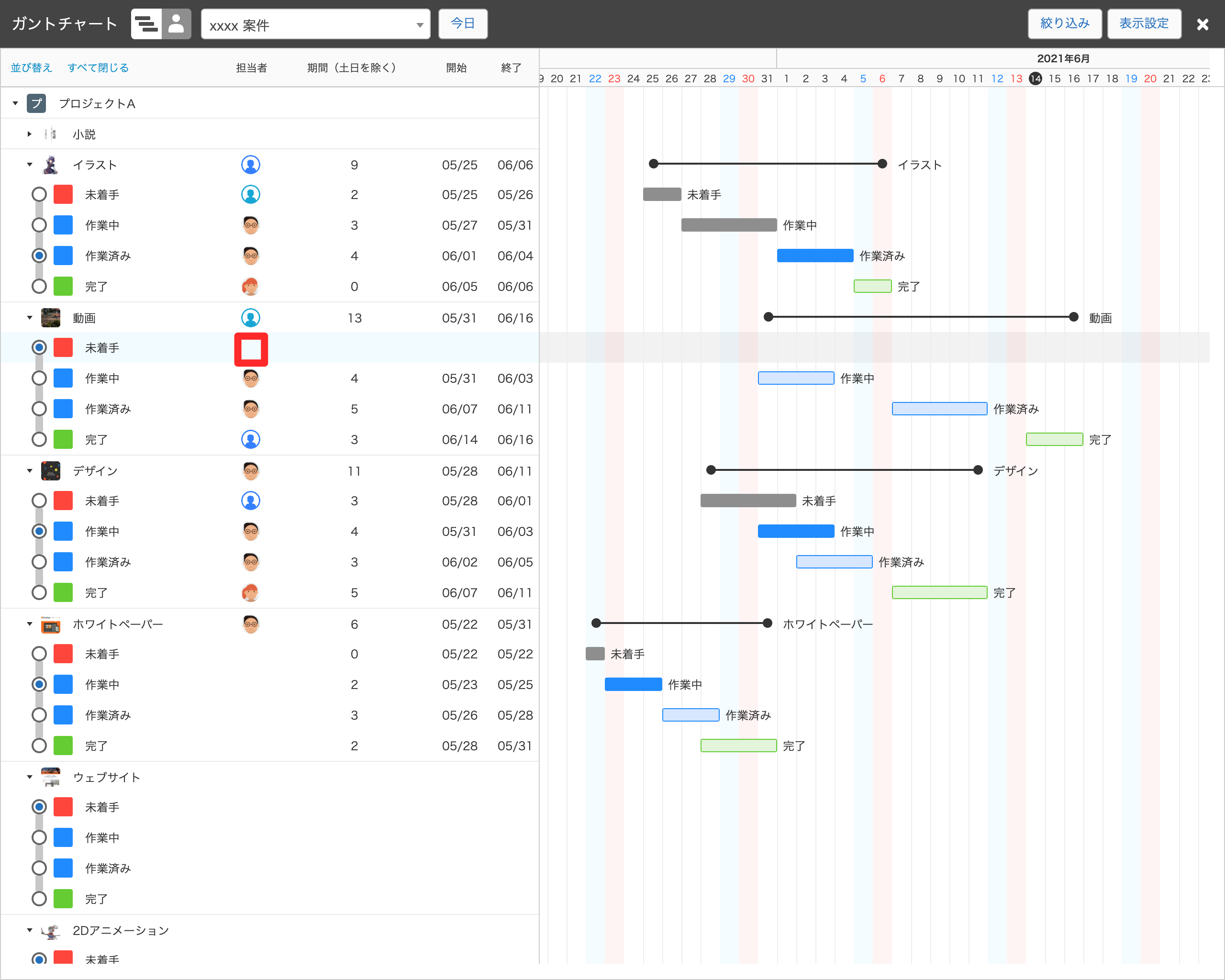Click the 並び替え sort link
This screenshot has width=1225, height=980.
click(31, 67)
